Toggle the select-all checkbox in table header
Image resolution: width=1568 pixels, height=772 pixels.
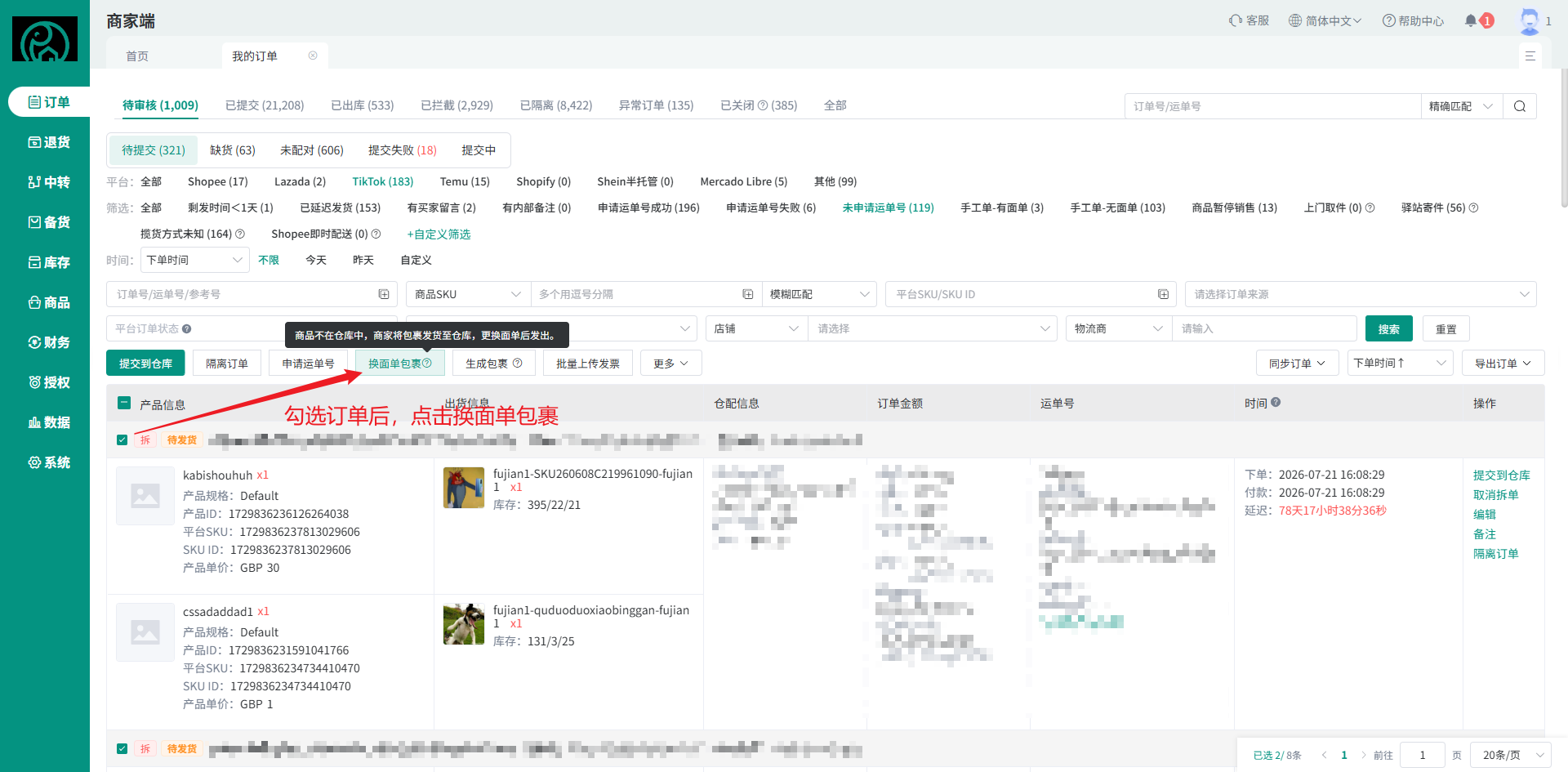click(124, 403)
